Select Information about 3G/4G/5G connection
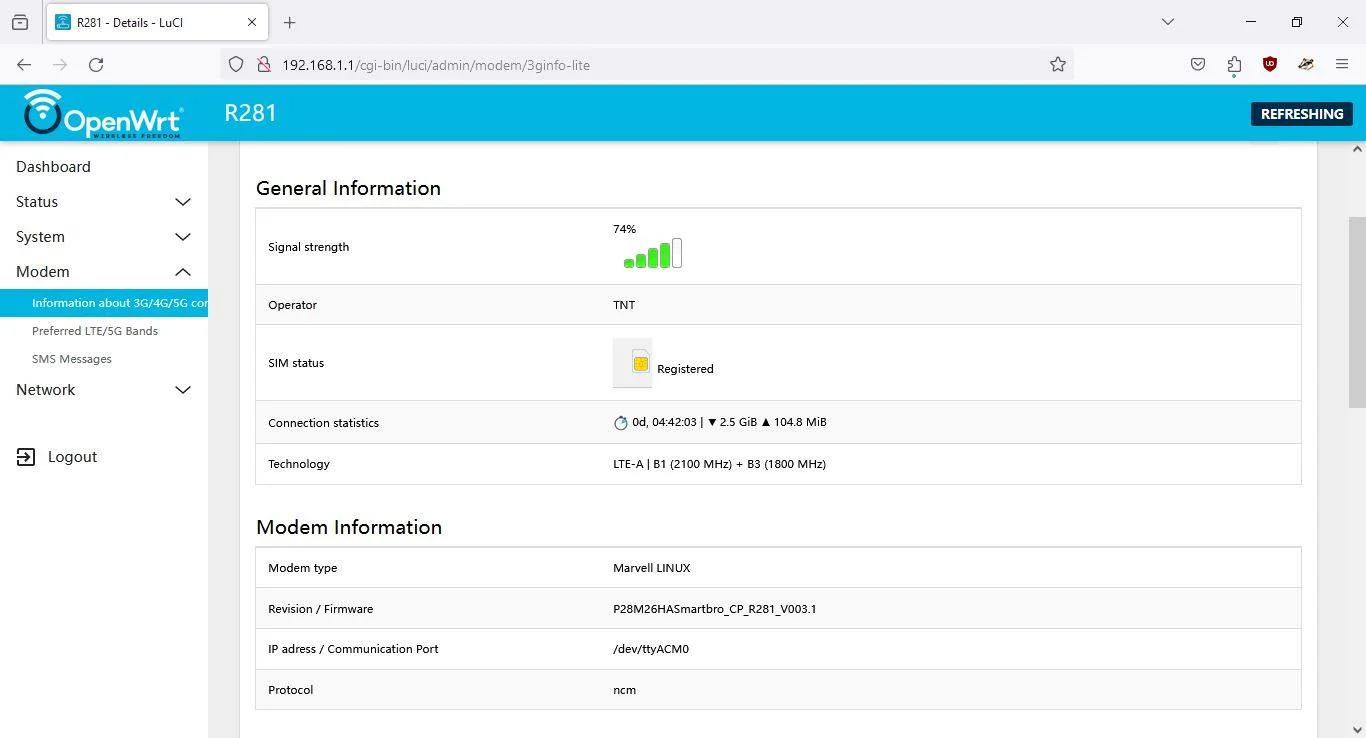This screenshot has width=1366, height=738. pyautogui.click(x=104, y=303)
